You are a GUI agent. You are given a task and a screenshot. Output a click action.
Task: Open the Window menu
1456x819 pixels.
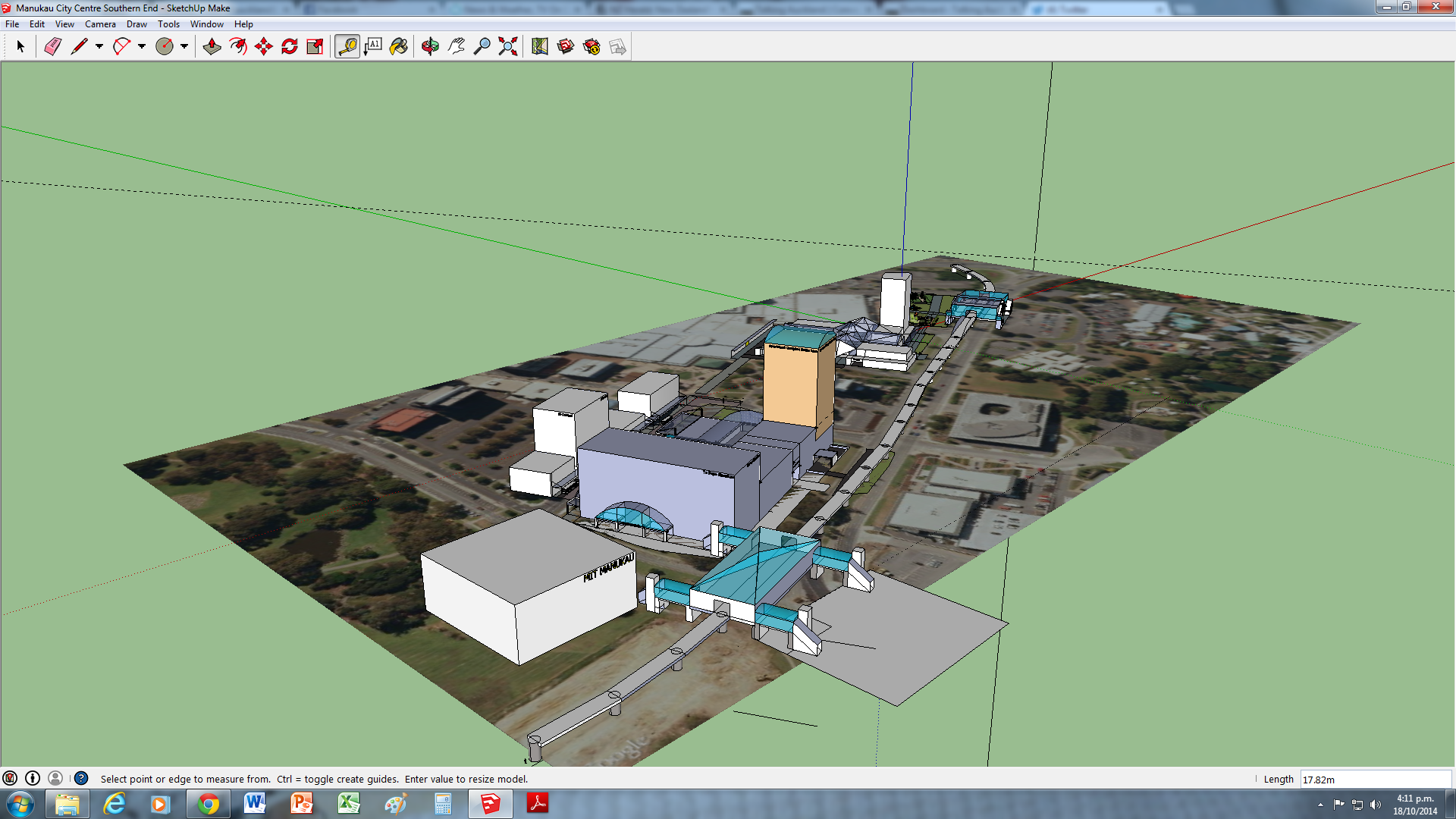206,24
